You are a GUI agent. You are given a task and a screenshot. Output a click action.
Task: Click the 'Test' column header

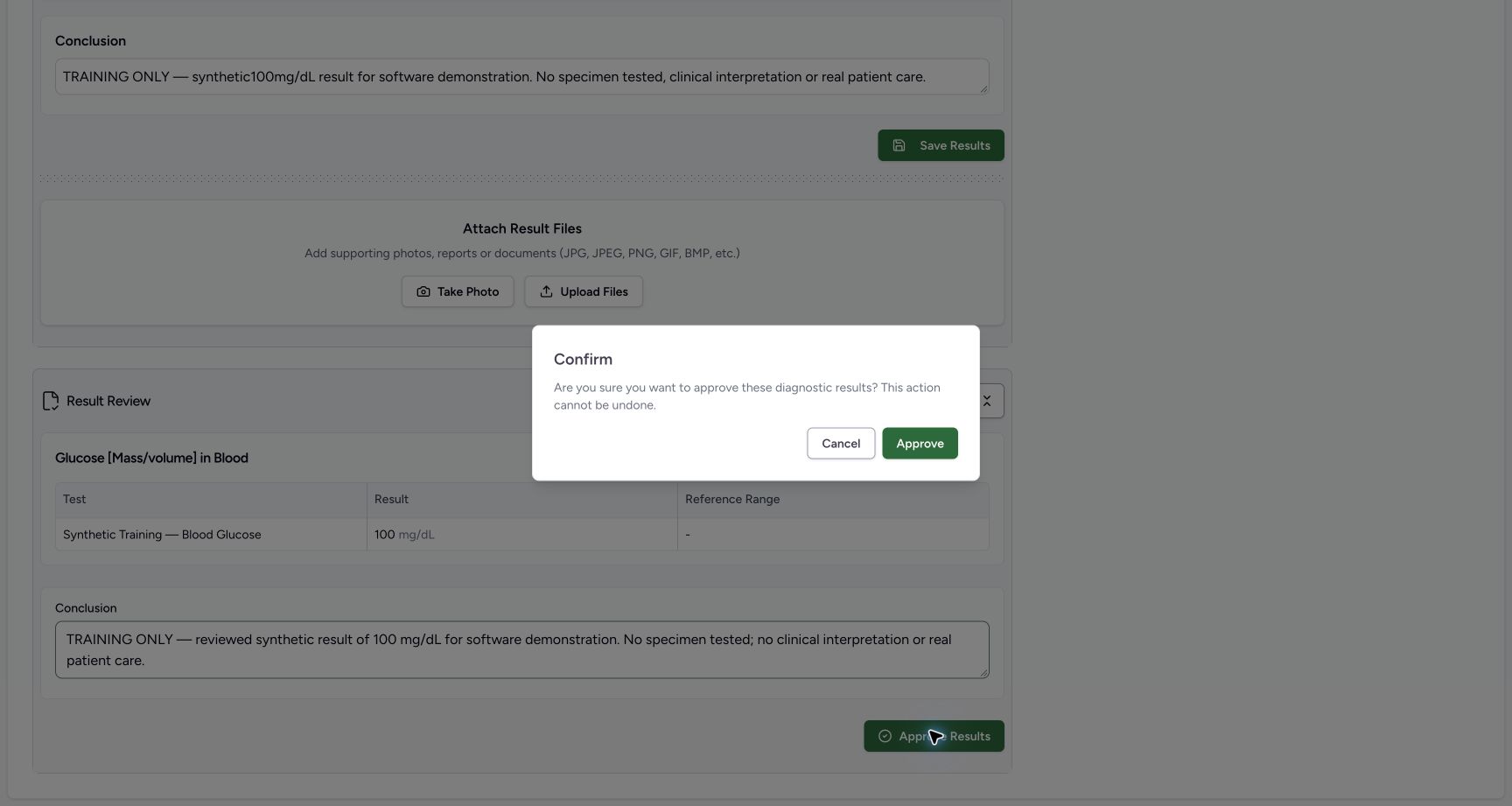(211, 499)
